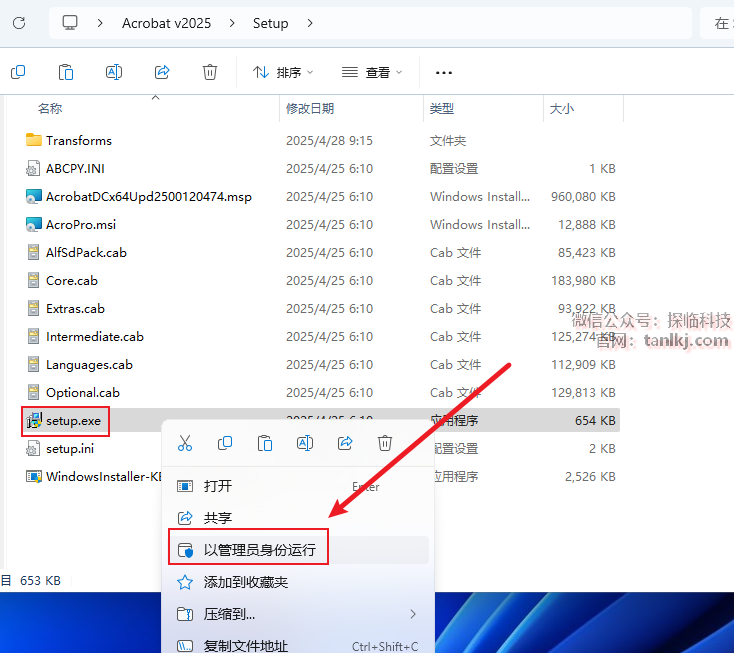Click the AcroPro.msi installer icon
The width and height of the screenshot is (734, 653).
pyautogui.click(x=34, y=224)
